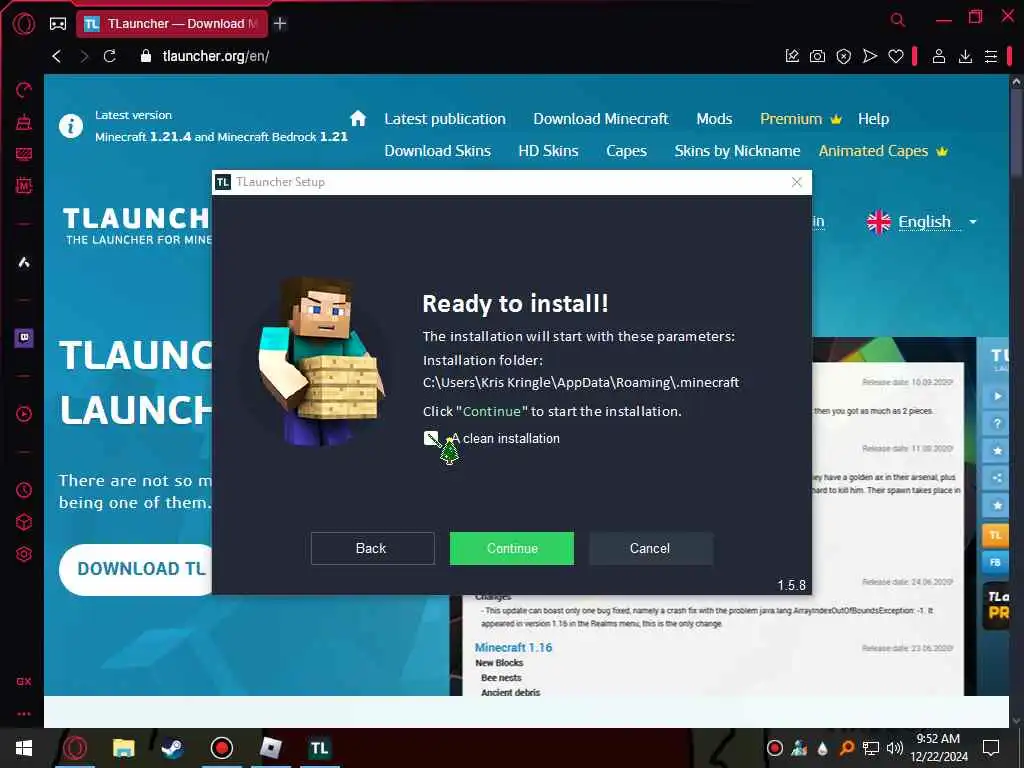Open the browser downloads icon
This screenshot has width=1024, height=768.
point(965,56)
